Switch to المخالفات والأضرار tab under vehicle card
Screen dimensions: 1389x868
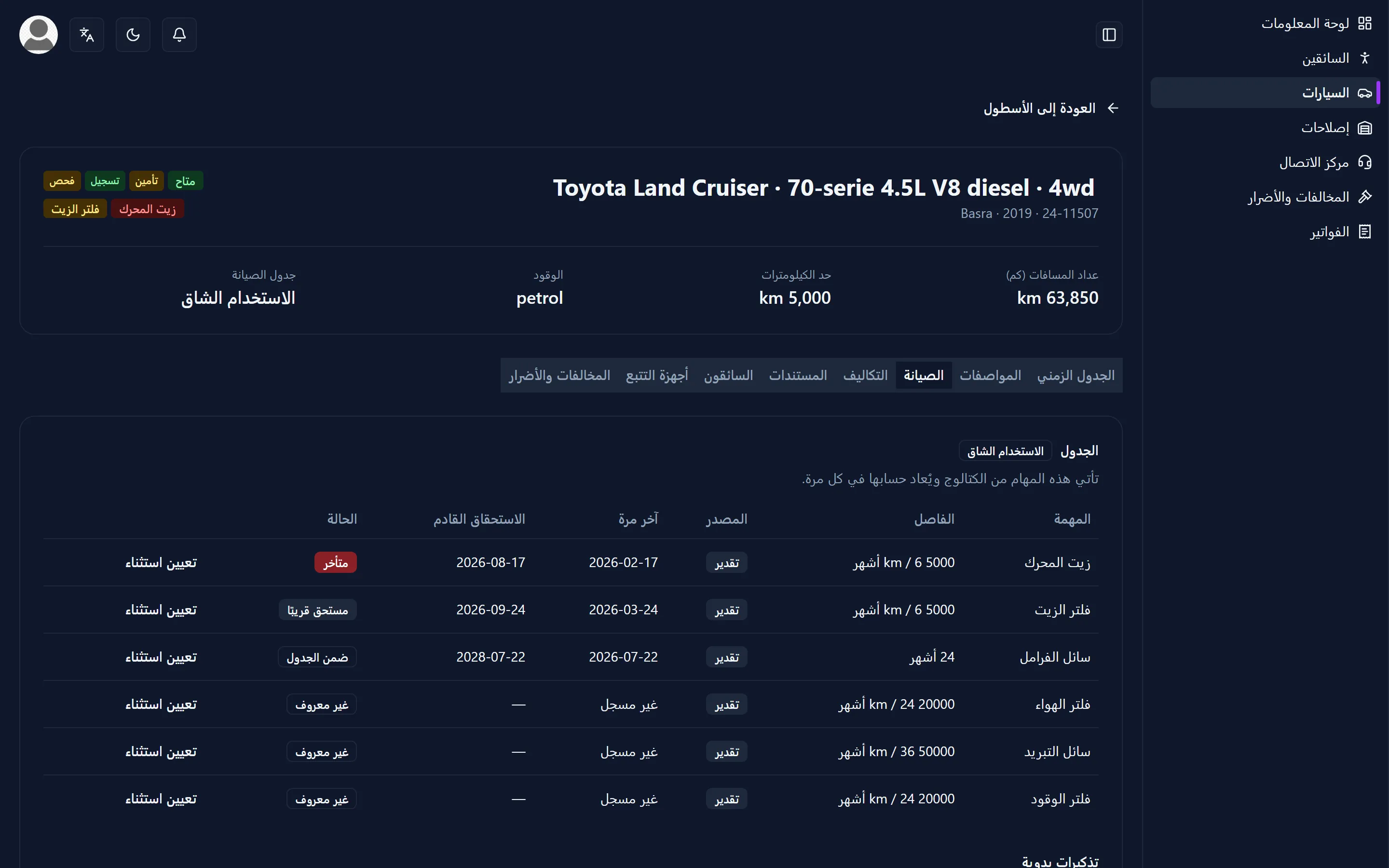559,376
